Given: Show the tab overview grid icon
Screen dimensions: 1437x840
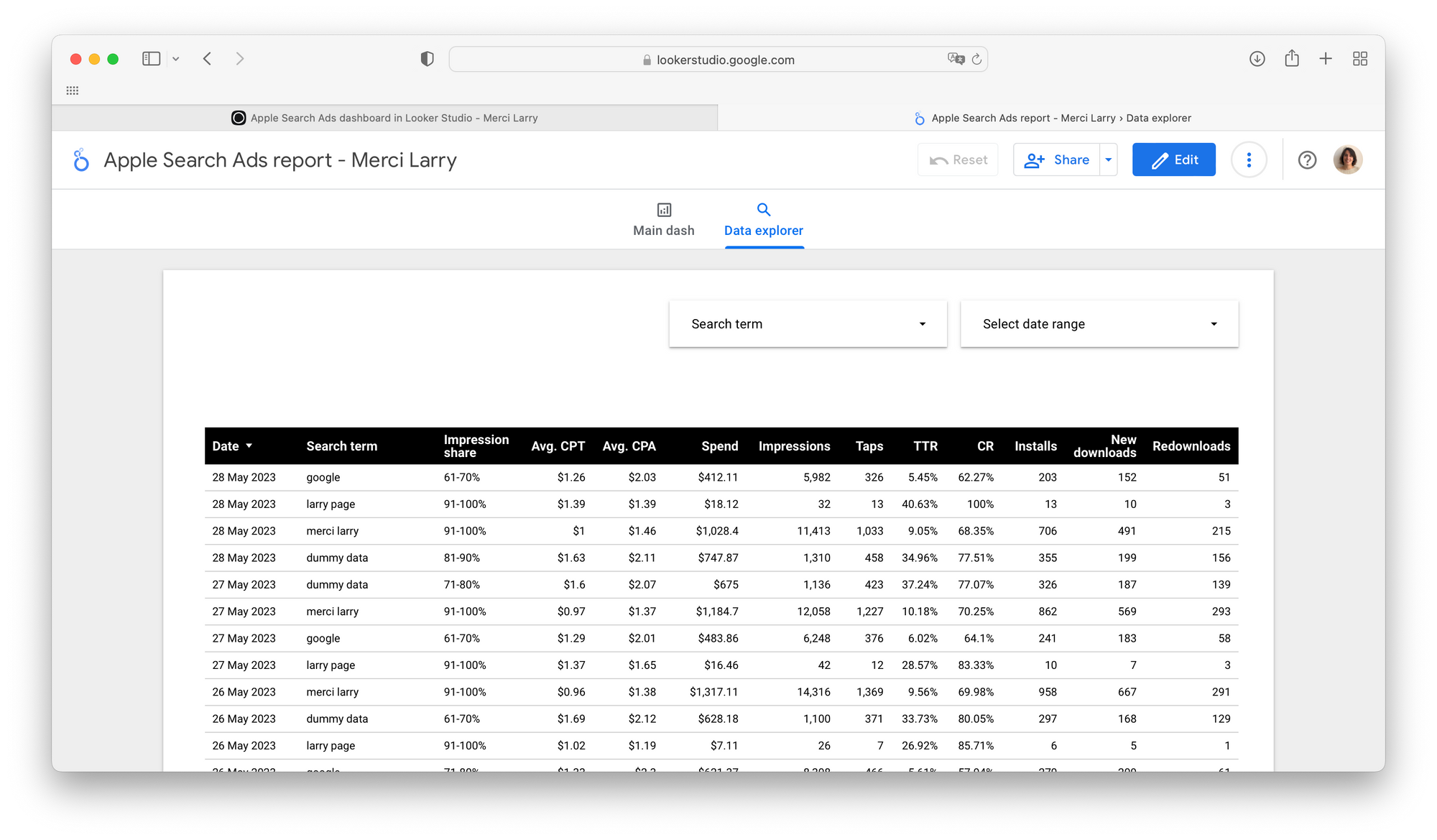Looking at the screenshot, I should (1360, 59).
